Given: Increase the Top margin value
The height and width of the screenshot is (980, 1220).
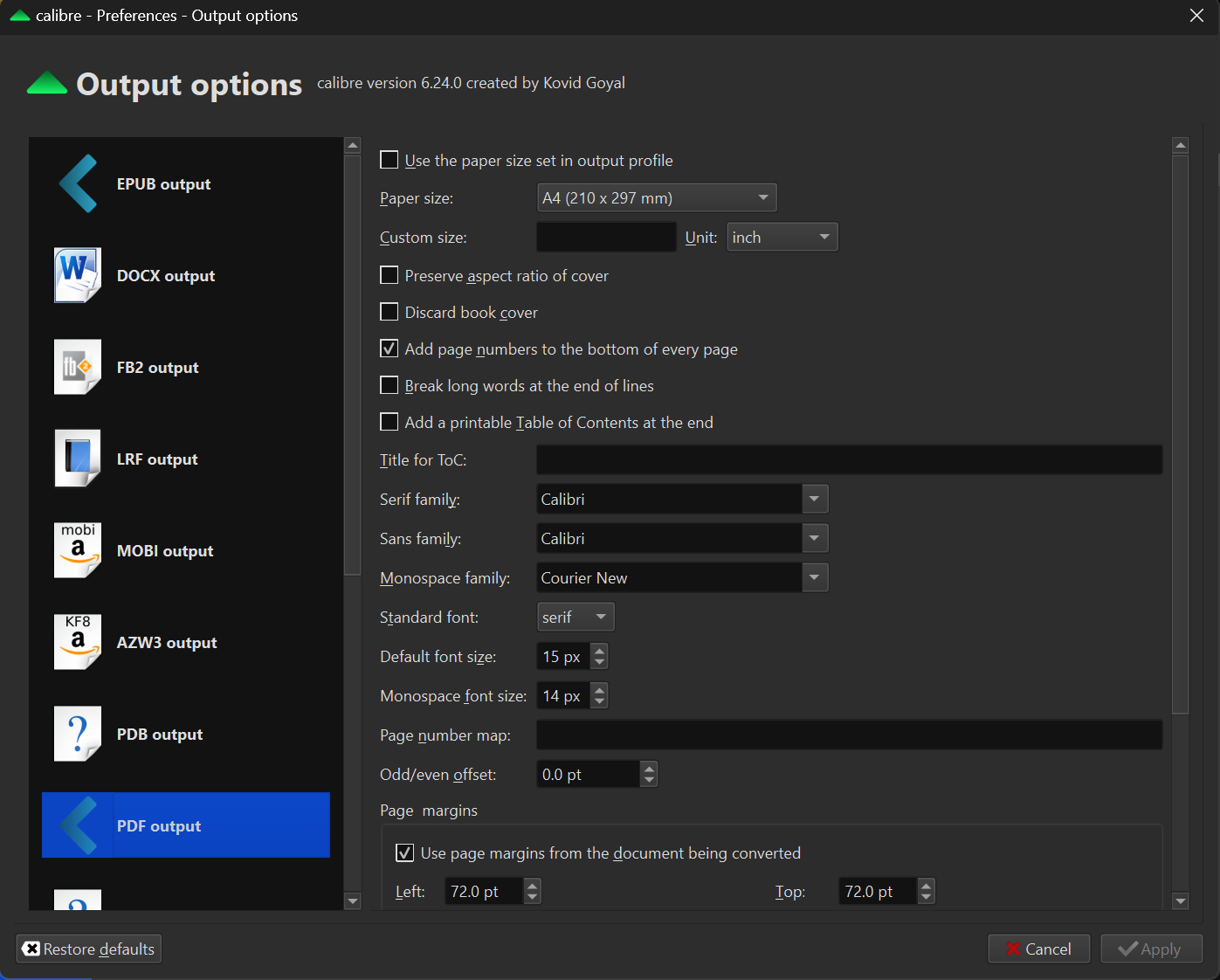Looking at the screenshot, I should click(927, 884).
